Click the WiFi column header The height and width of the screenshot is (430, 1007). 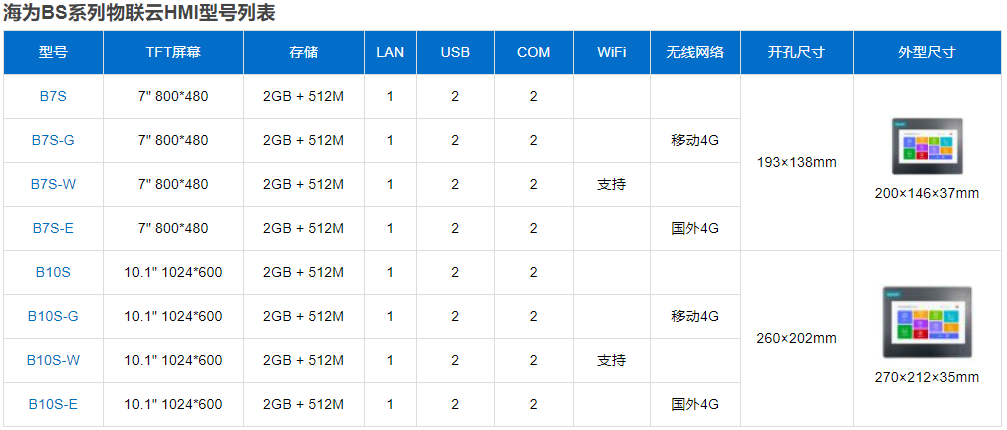[x=611, y=53]
